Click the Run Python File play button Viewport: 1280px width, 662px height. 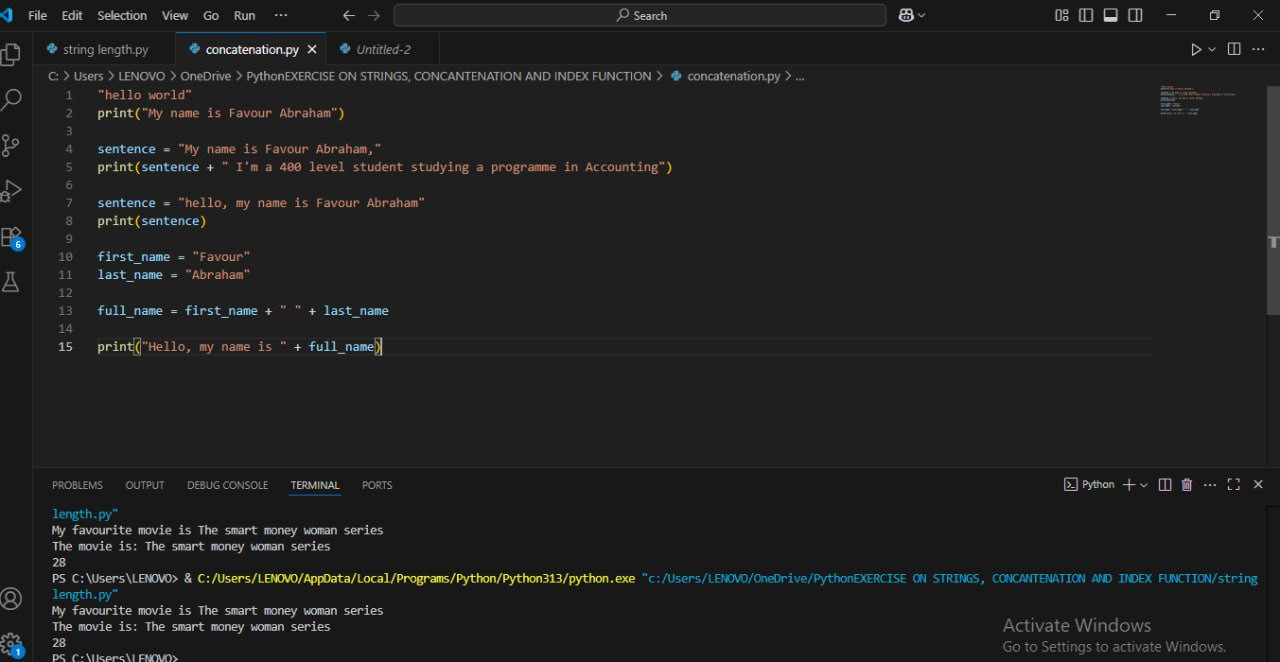[1195, 49]
